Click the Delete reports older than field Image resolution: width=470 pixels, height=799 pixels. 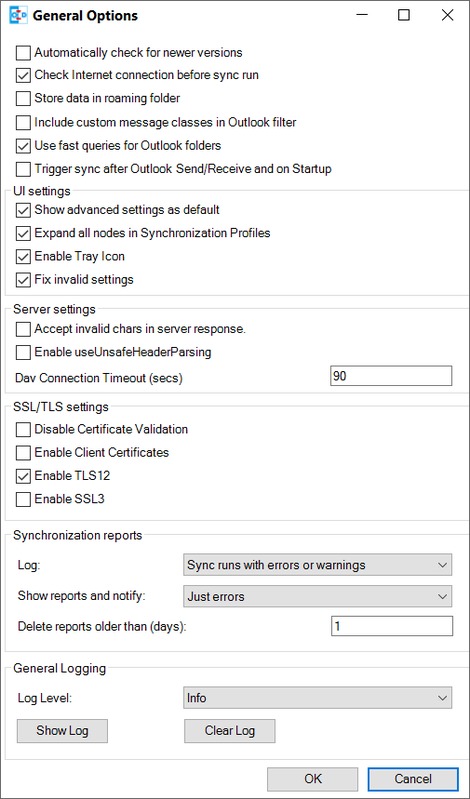[391, 626]
